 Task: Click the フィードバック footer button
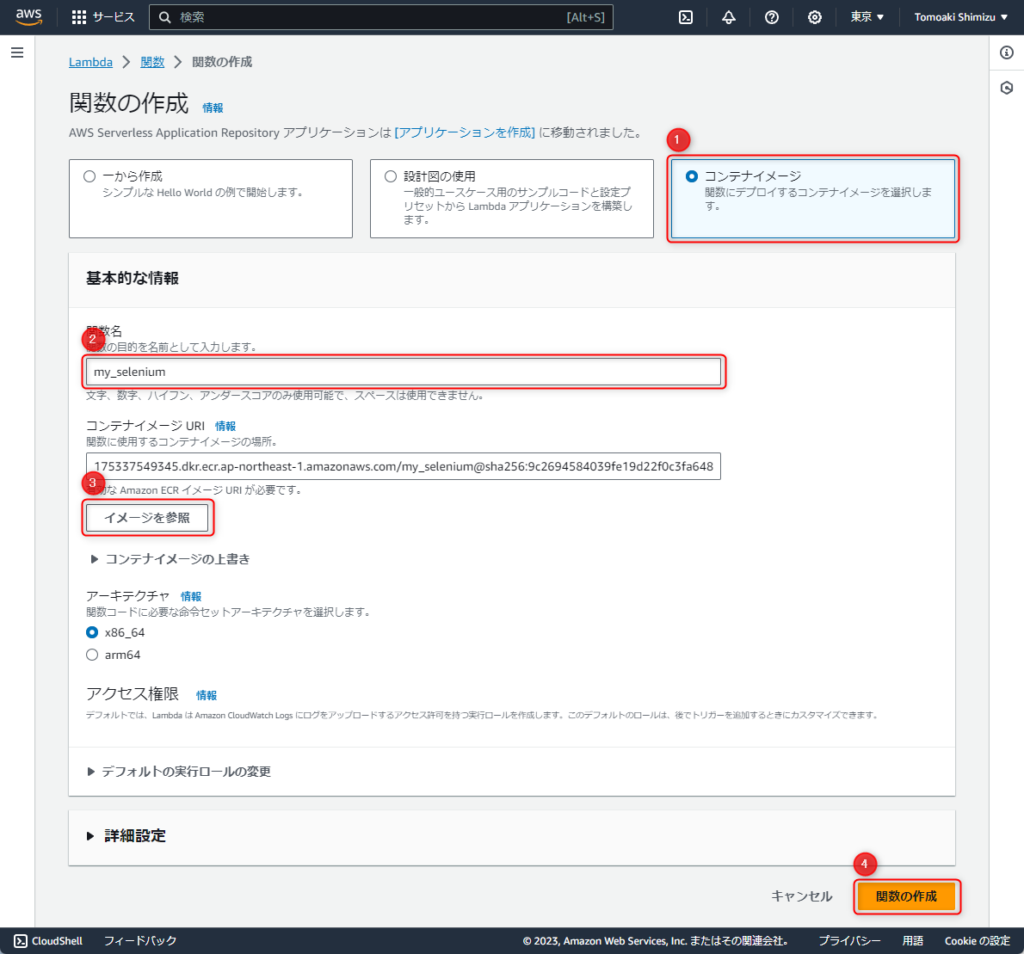coord(140,941)
